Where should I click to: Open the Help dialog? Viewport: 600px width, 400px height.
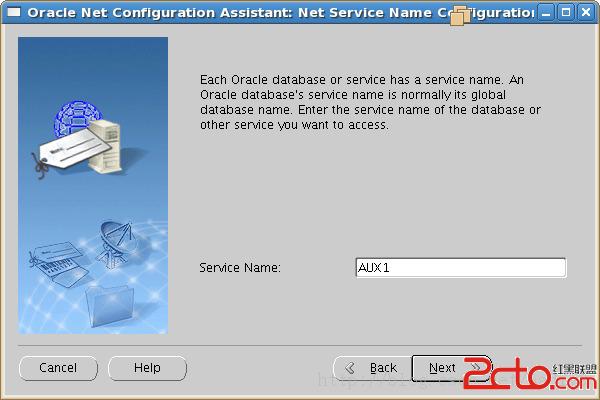pyautogui.click(x=147, y=368)
